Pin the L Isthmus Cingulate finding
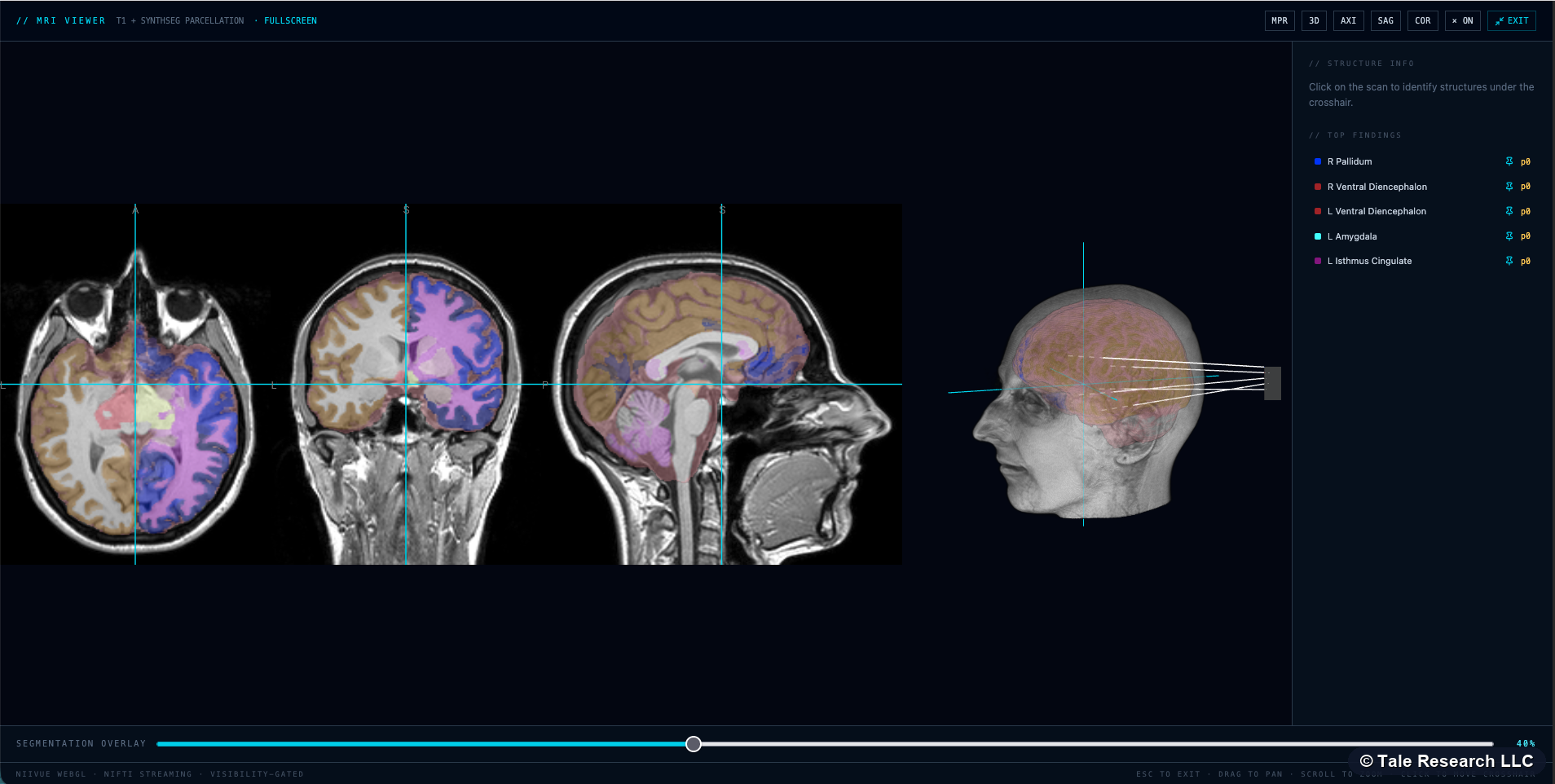Screen dimensions: 1555x784 pos(1509,261)
